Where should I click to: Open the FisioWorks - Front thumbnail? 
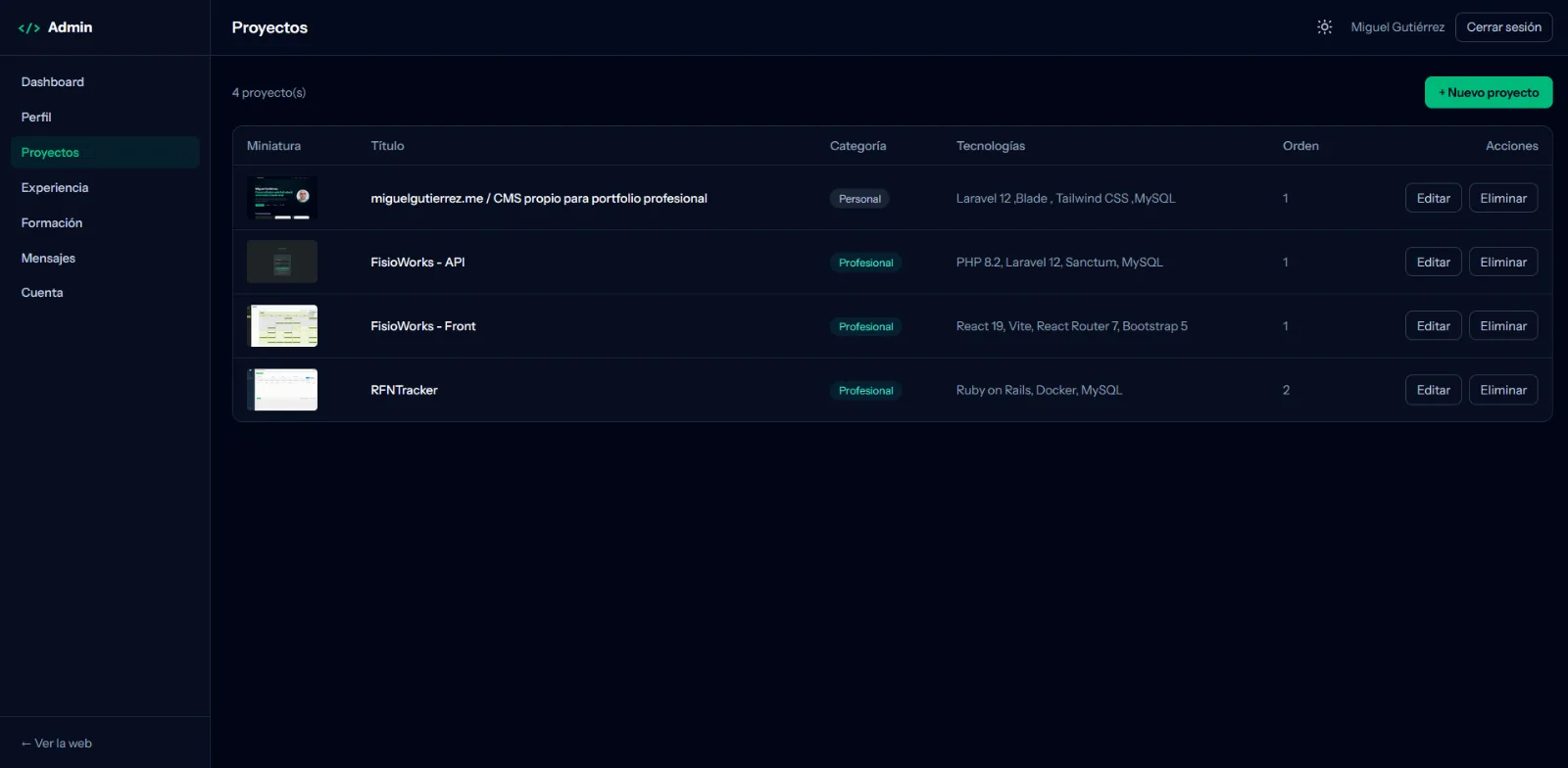(x=282, y=326)
